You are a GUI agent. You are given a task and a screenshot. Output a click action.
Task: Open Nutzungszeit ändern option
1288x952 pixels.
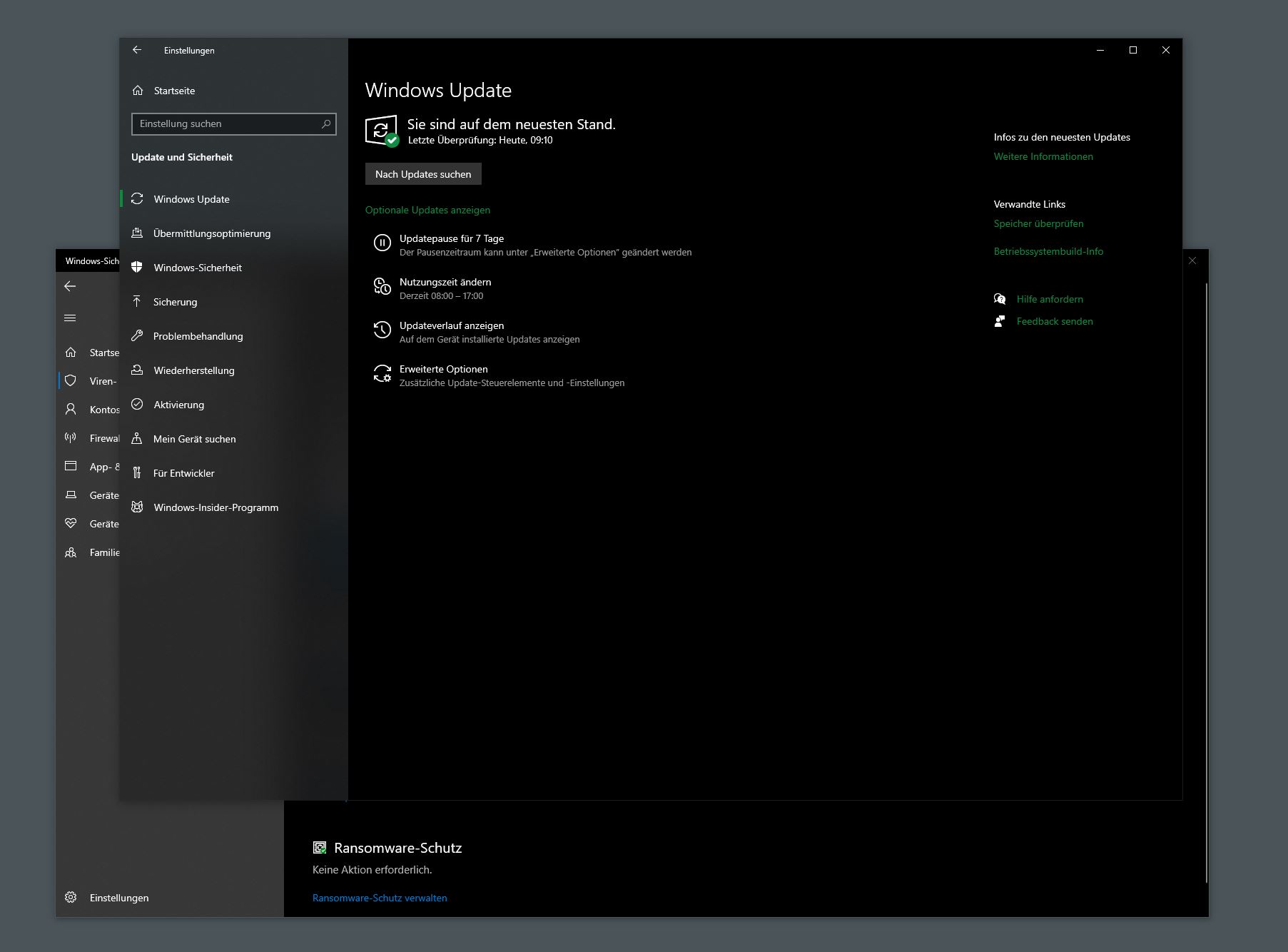point(432,288)
